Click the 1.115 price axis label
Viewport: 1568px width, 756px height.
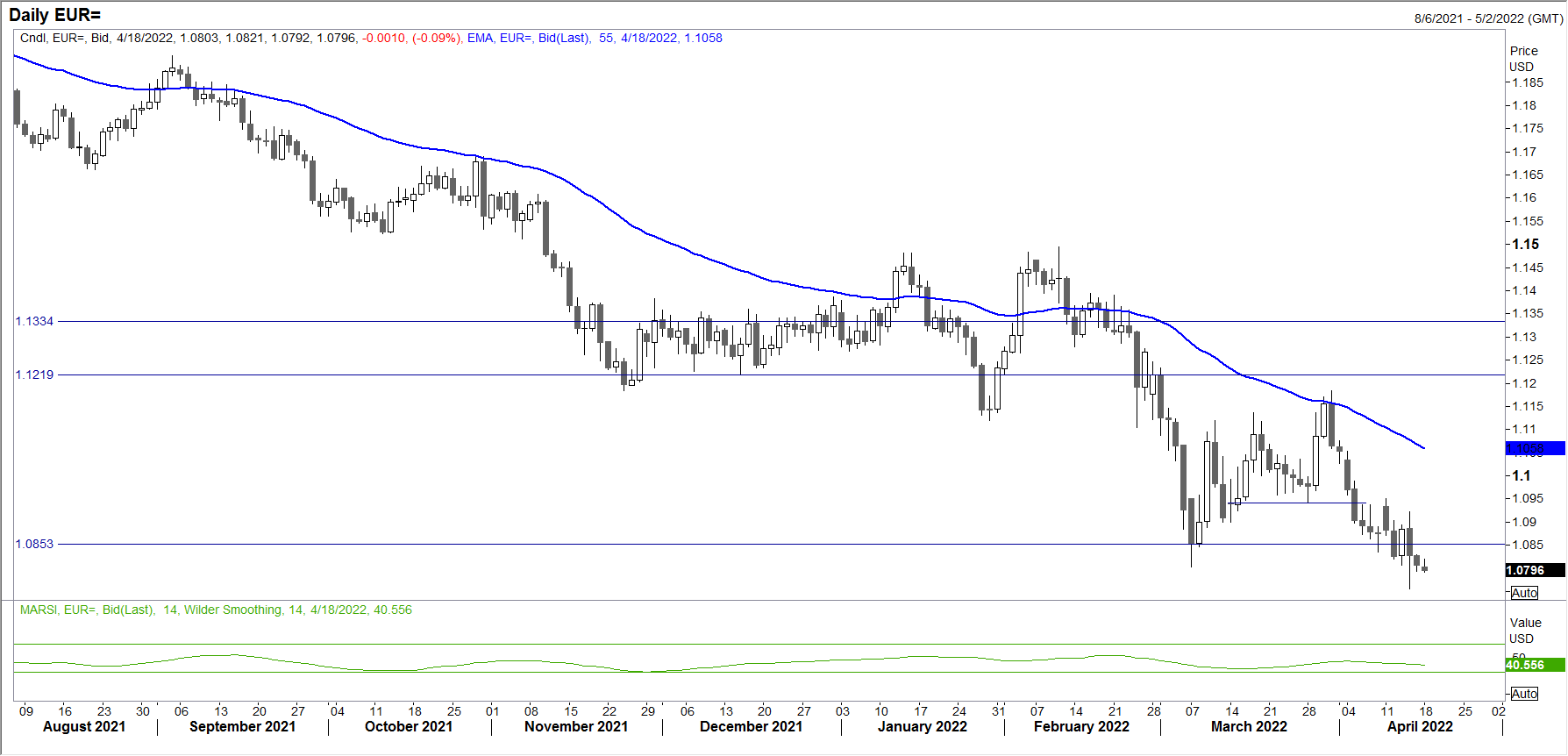click(x=1528, y=406)
